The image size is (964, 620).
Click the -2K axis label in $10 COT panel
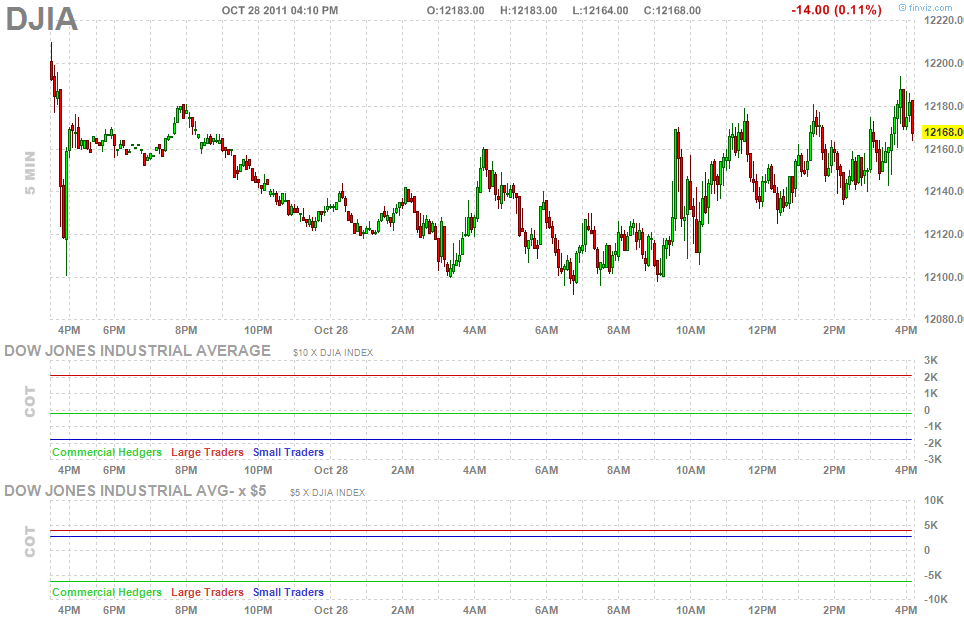pyautogui.click(x=933, y=443)
